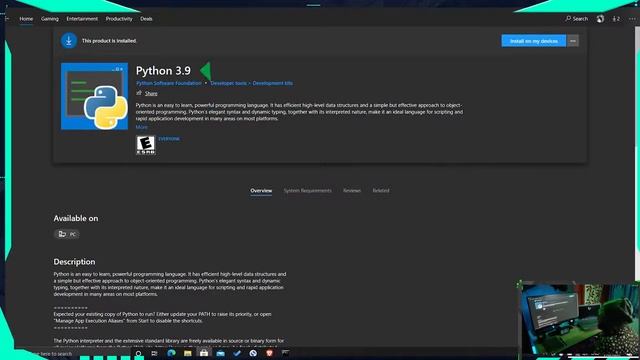Open the blue checkmark To Do taskbar icon
The height and width of the screenshot is (360, 640).
pos(237,353)
